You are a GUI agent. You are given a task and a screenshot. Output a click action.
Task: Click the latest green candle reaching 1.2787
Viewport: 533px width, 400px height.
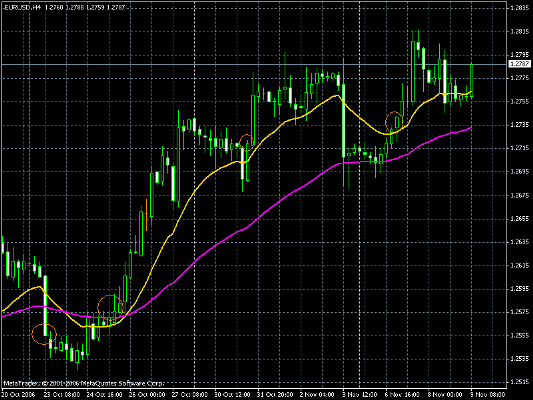click(x=471, y=80)
